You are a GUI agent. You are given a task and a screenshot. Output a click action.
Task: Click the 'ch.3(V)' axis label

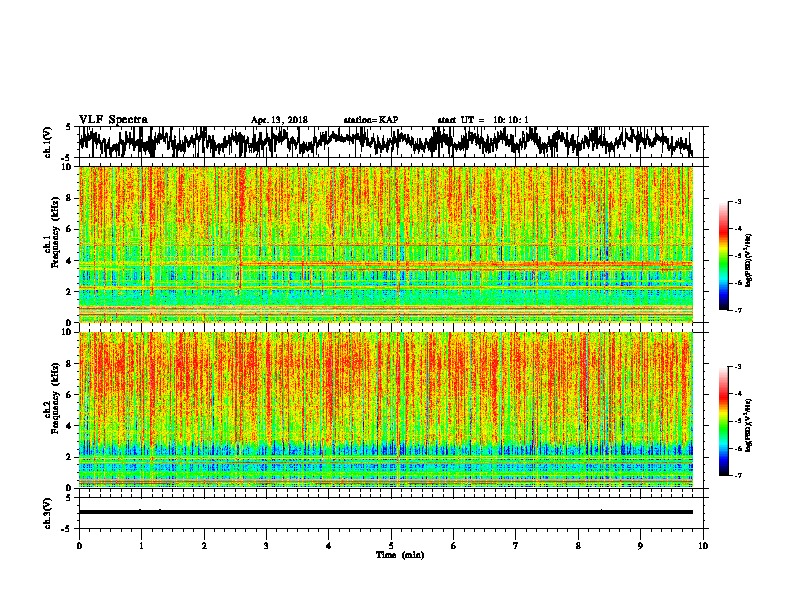coord(48,513)
